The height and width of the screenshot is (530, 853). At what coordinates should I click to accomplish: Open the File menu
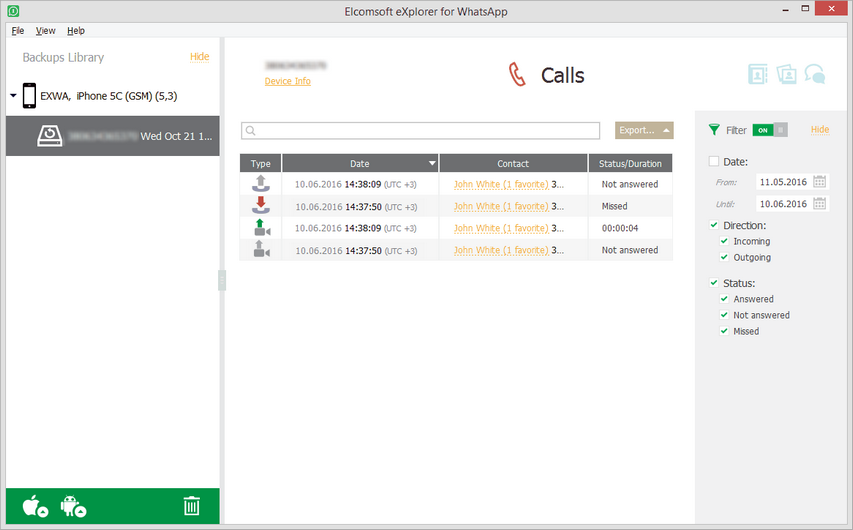[x=18, y=30]
